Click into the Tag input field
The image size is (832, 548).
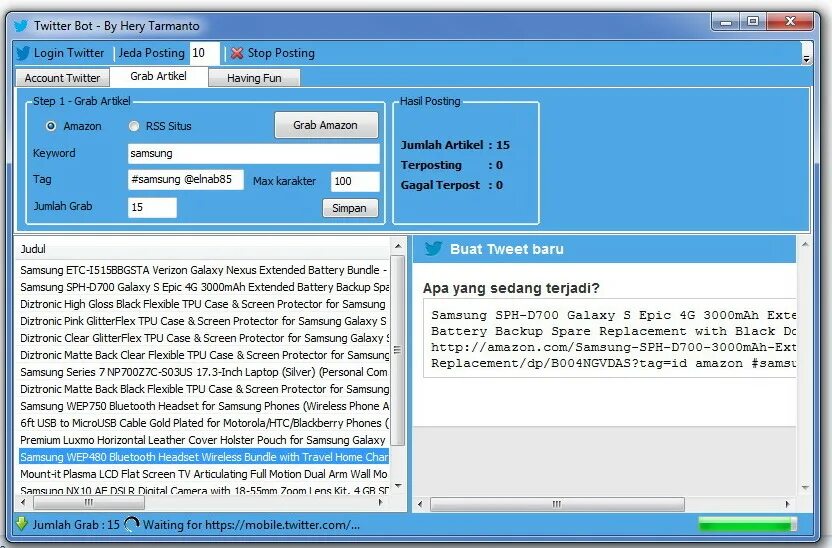[x=186, y=180]
